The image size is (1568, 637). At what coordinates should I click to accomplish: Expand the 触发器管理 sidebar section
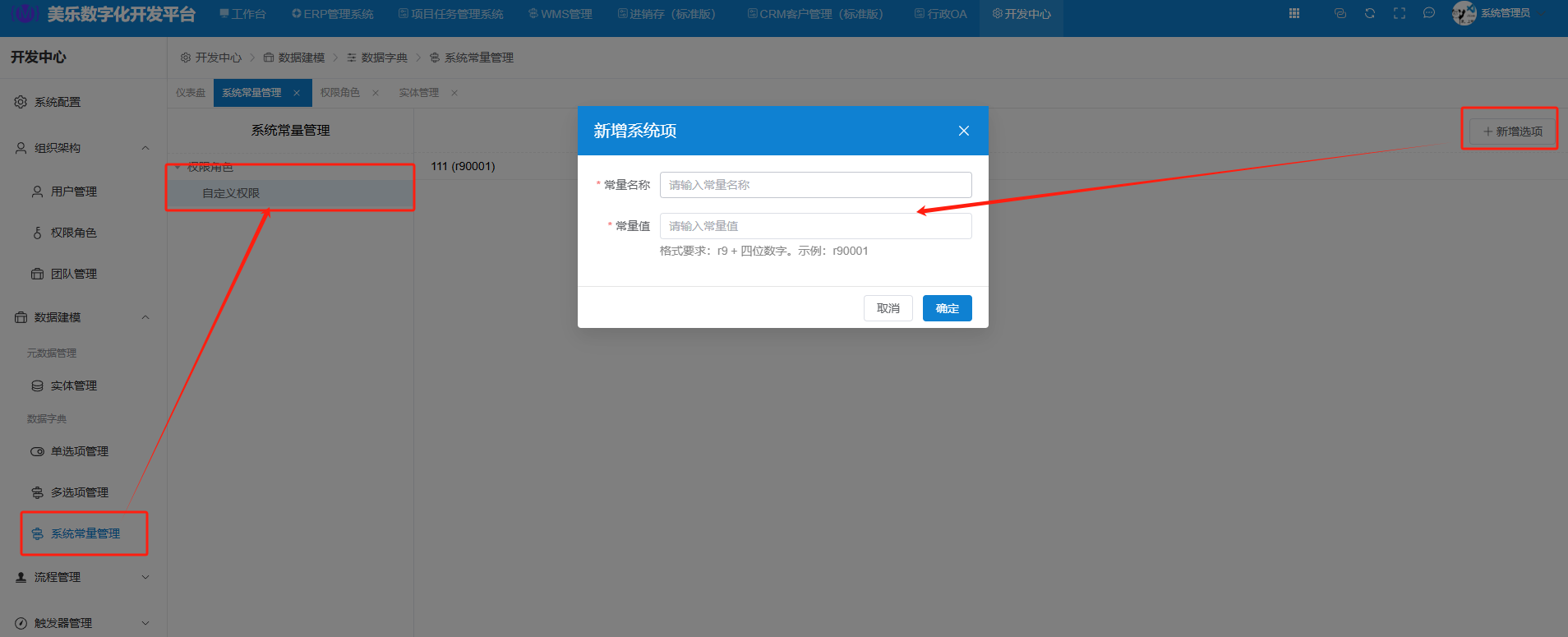coord(145,623)
